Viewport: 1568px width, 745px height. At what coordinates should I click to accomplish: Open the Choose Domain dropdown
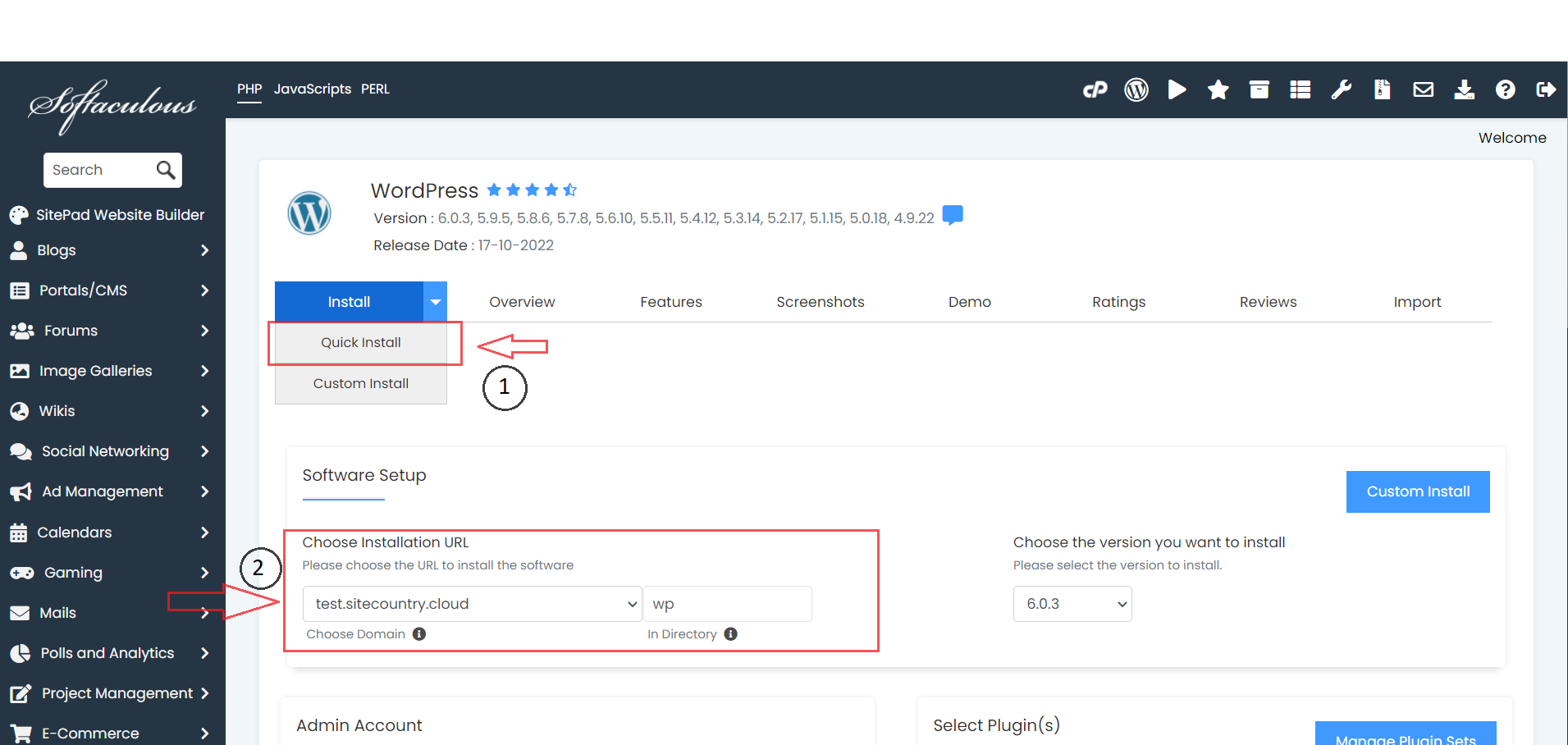tap(473, 604)
